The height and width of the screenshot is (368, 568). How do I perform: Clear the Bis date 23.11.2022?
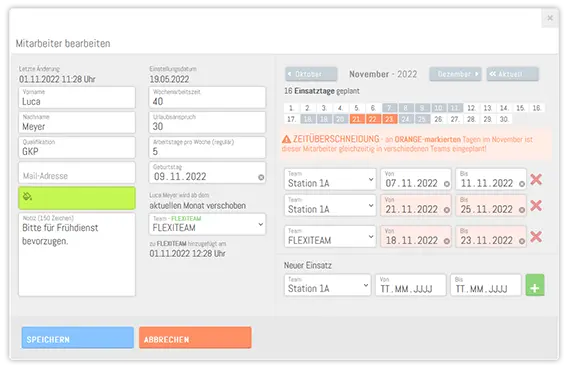pyautogui.click(x=522, y=241)
